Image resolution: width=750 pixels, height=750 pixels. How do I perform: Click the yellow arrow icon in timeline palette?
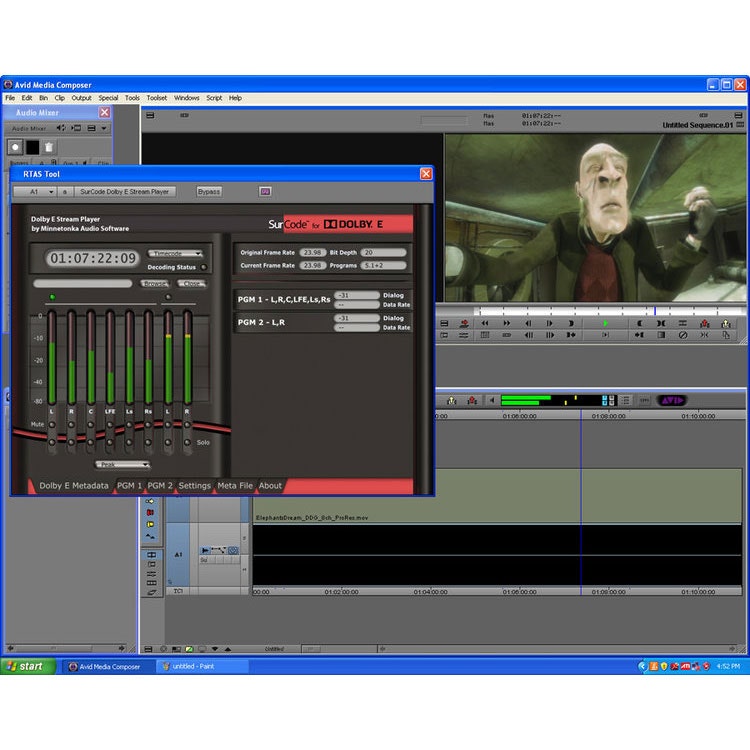tap(150, 501)
